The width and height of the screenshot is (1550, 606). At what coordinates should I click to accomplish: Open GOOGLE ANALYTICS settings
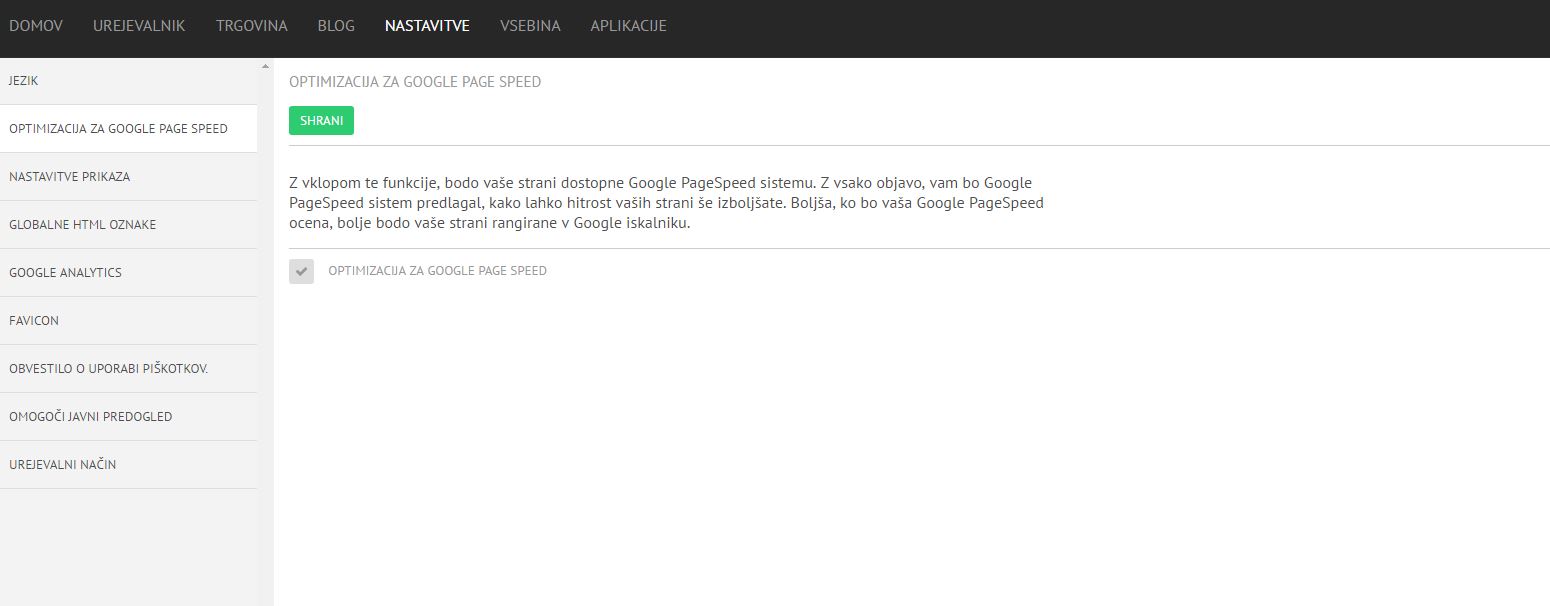(x=128, y=273)
